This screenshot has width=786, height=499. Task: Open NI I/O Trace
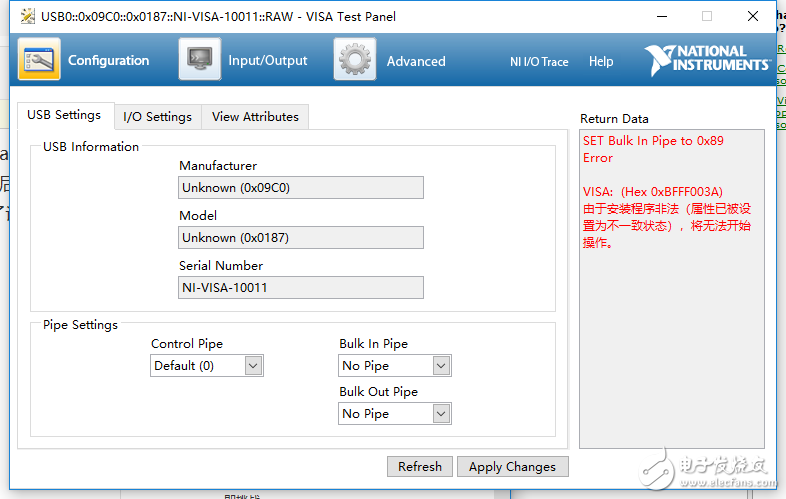click(539, 62)
